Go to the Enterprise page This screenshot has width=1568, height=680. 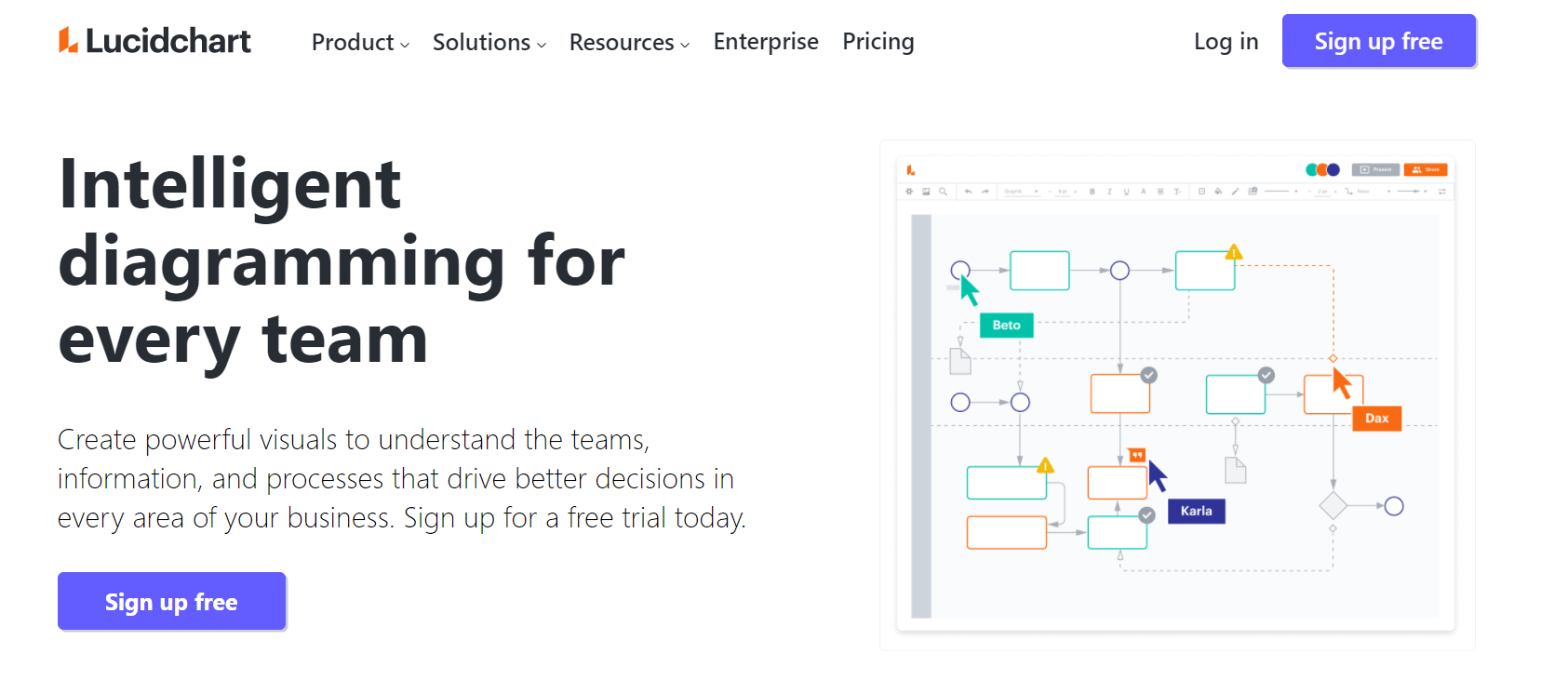click(766, 42)
